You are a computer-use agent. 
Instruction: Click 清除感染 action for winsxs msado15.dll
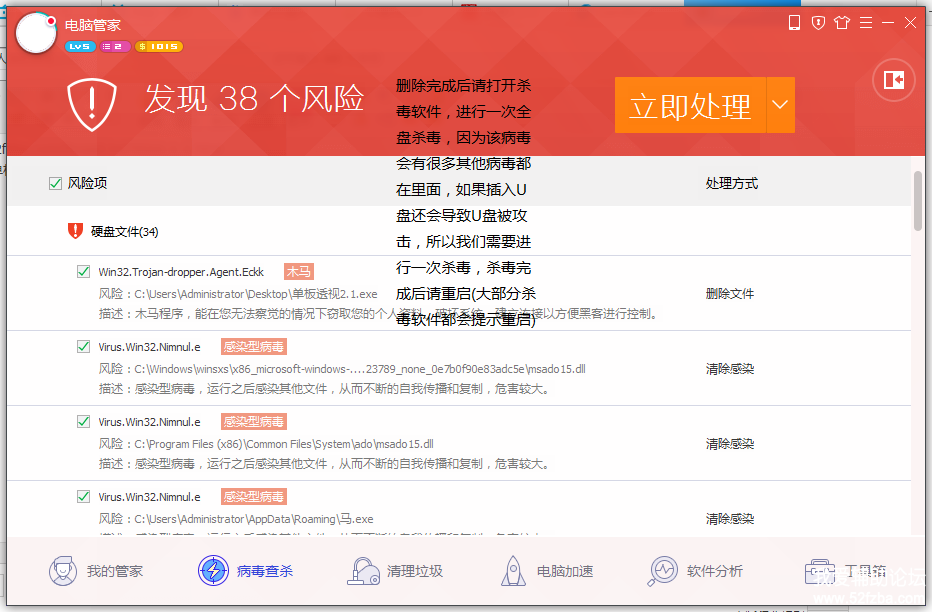click(729, 369)
